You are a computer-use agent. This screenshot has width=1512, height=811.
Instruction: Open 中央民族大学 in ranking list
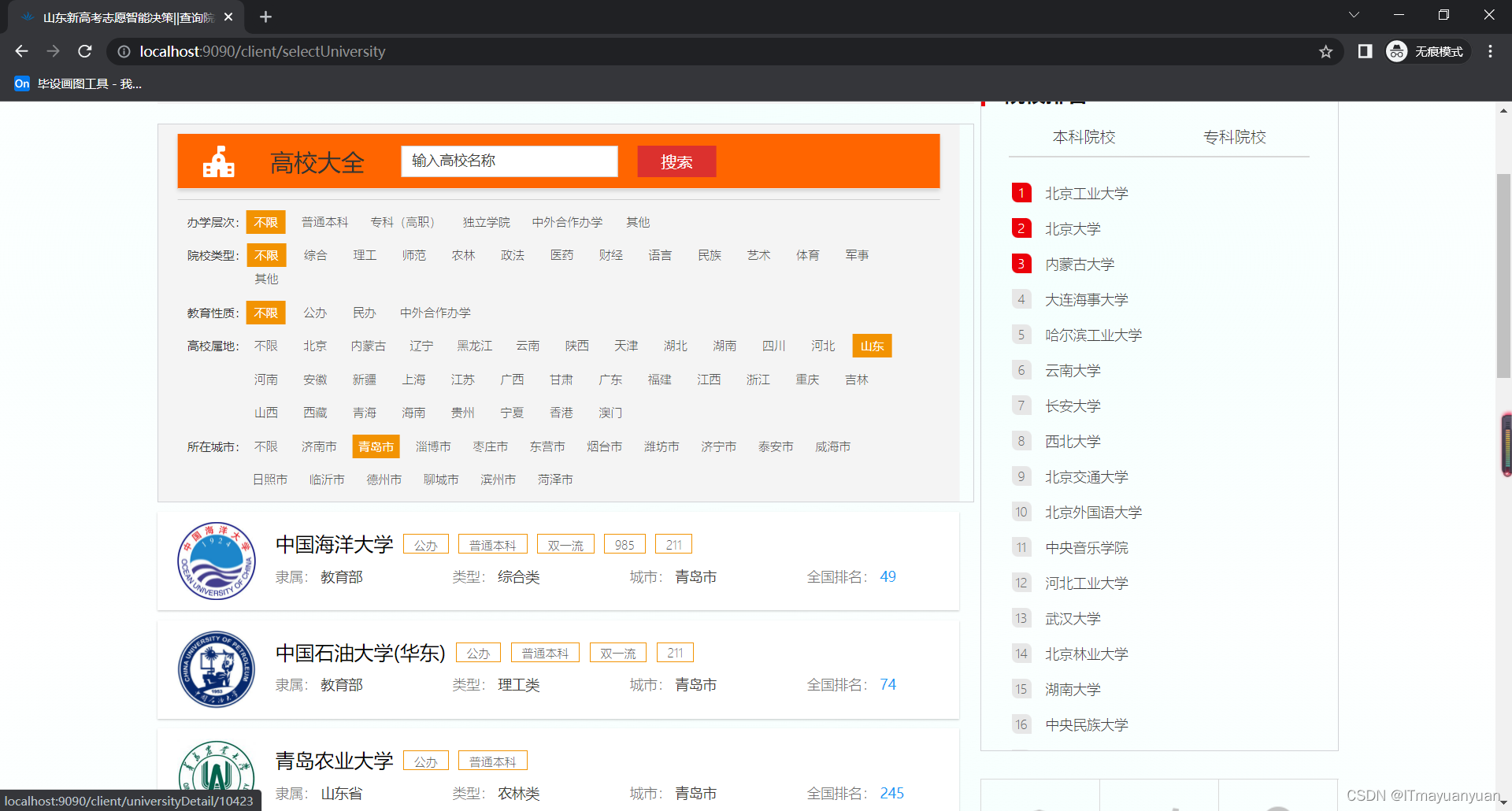point(1086,725)
